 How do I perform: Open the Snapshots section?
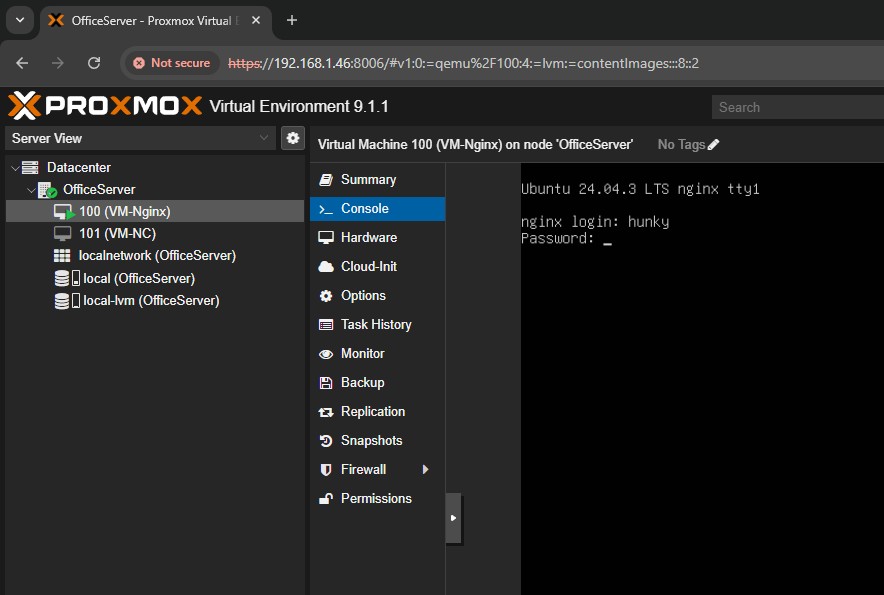pyautogui.click(x=371, y=441)
